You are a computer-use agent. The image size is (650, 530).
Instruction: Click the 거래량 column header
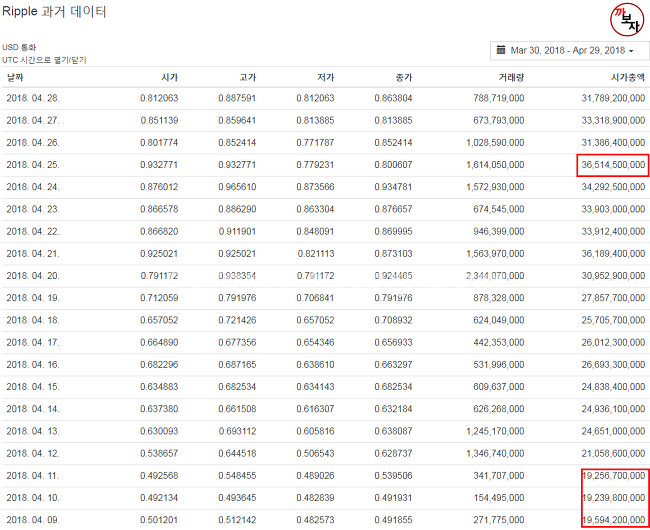pyautogui.click(x=512, y=77)
